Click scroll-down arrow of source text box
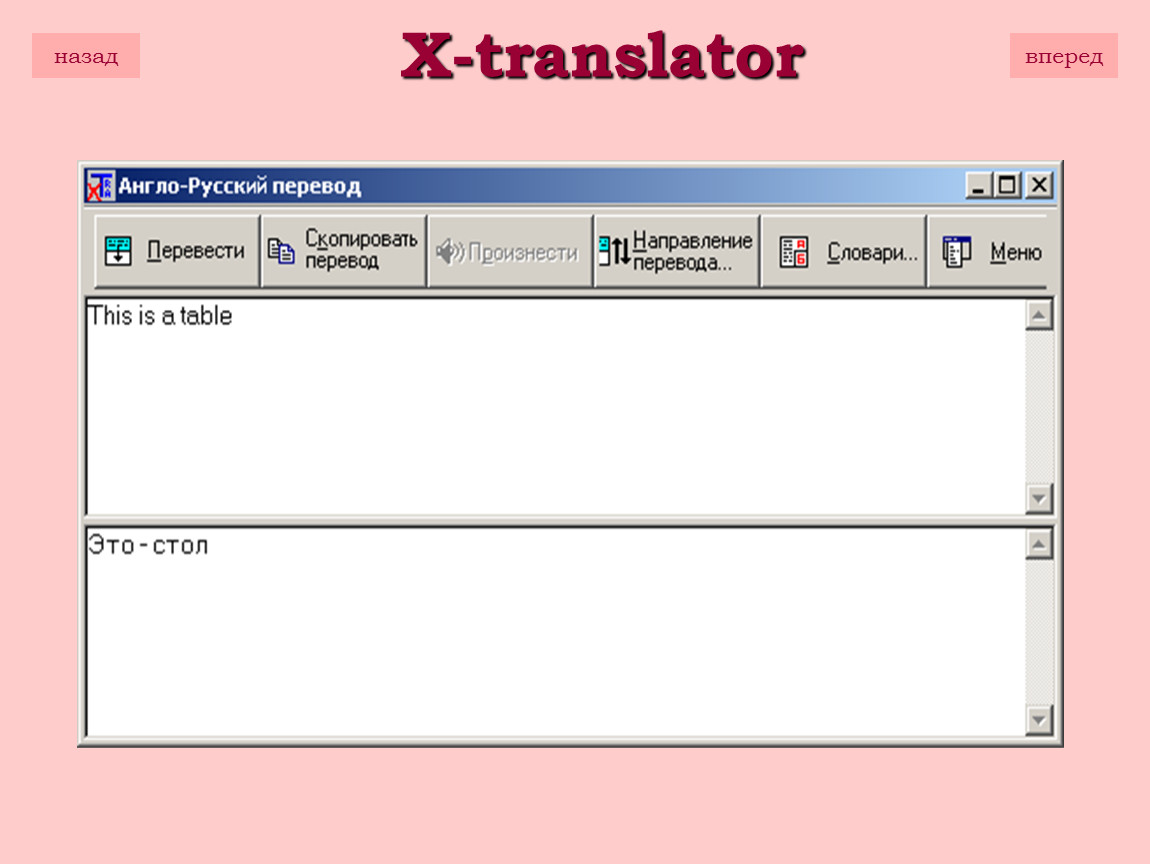Image resolution: width=1150 pixels, height=864 pixels. [x=1039, y=499]
